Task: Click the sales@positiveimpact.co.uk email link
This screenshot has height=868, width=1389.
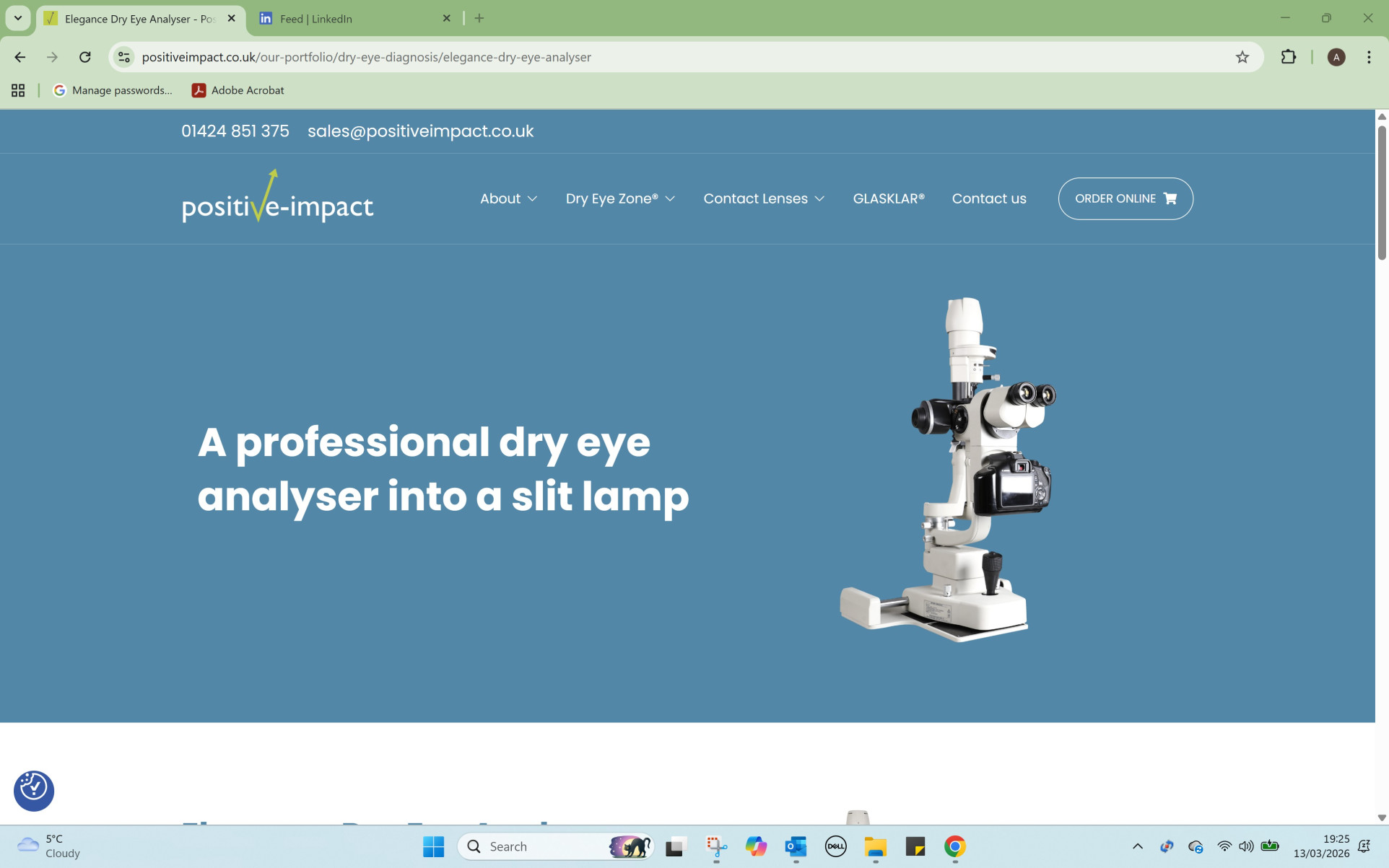Action: (421, 131)
